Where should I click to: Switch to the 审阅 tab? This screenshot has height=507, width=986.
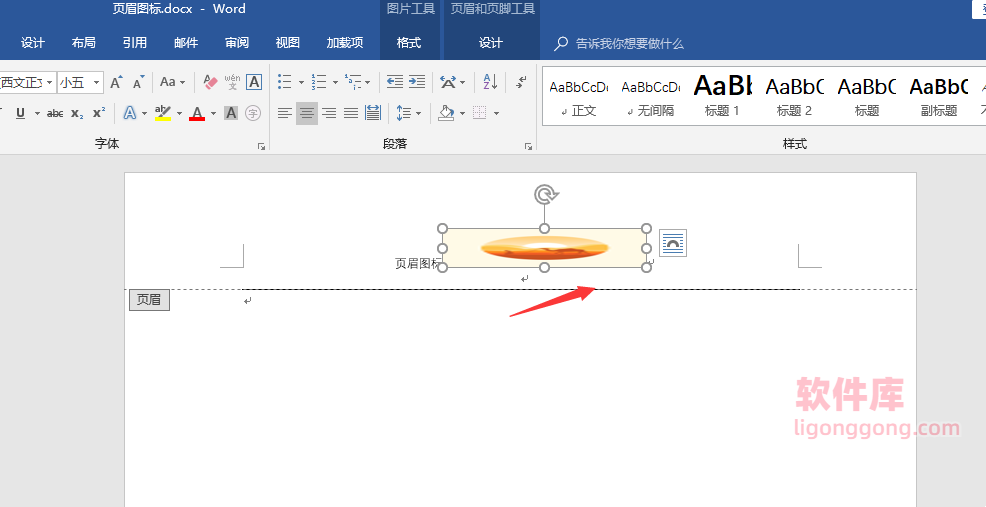coord(237,43)
